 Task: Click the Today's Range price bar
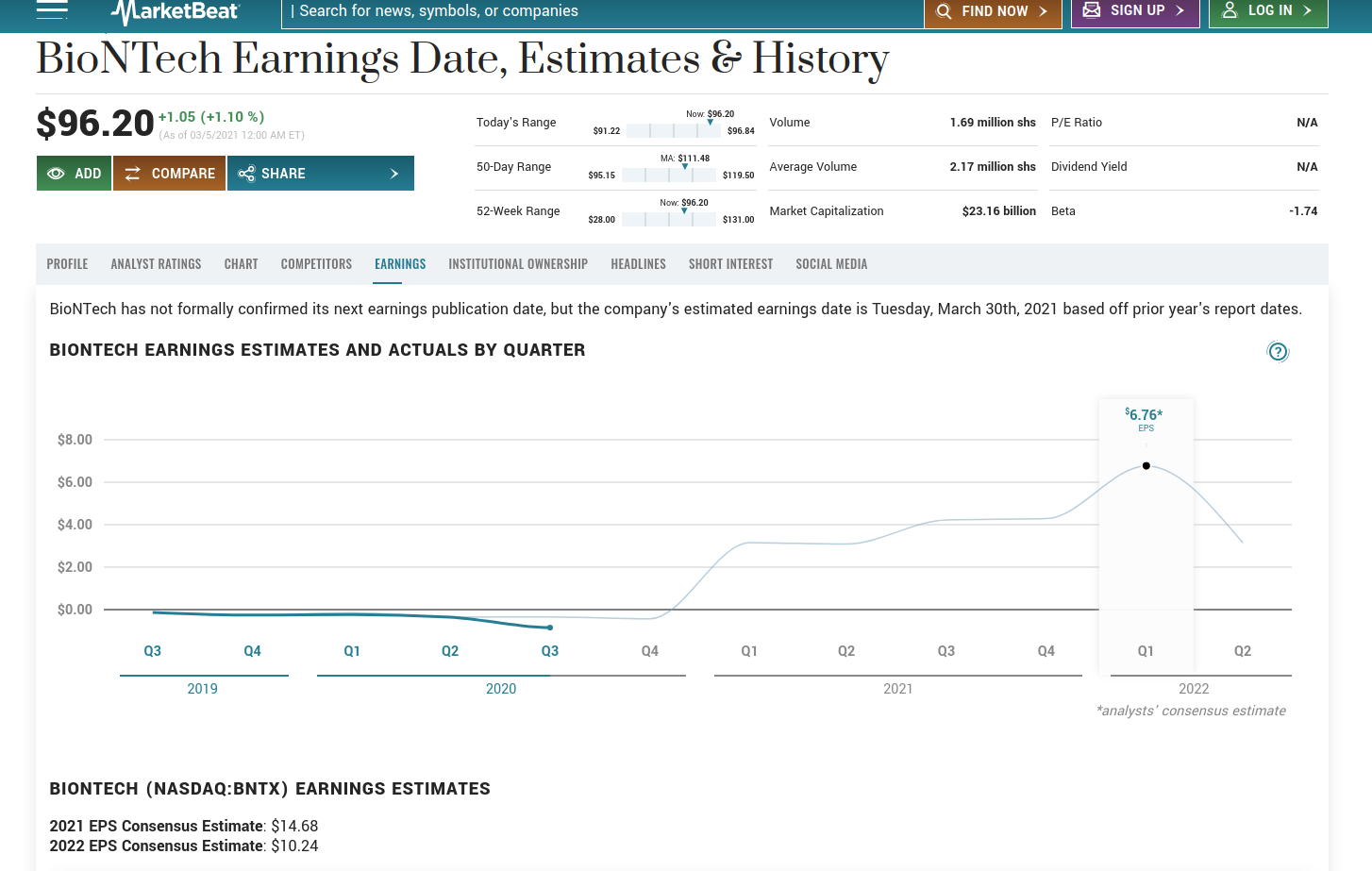(x=674, y=130)
